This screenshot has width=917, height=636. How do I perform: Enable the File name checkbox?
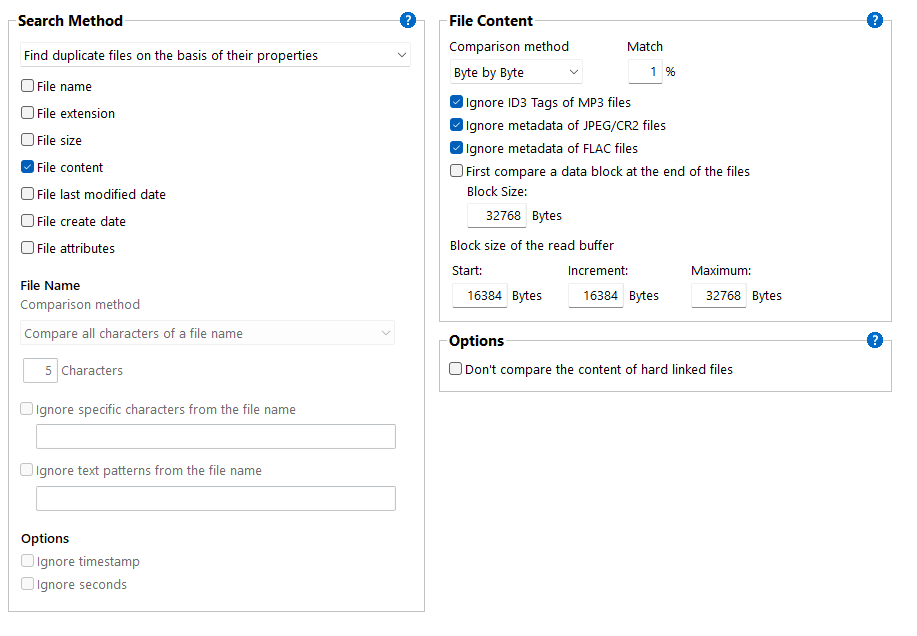(x=28, y=87)
